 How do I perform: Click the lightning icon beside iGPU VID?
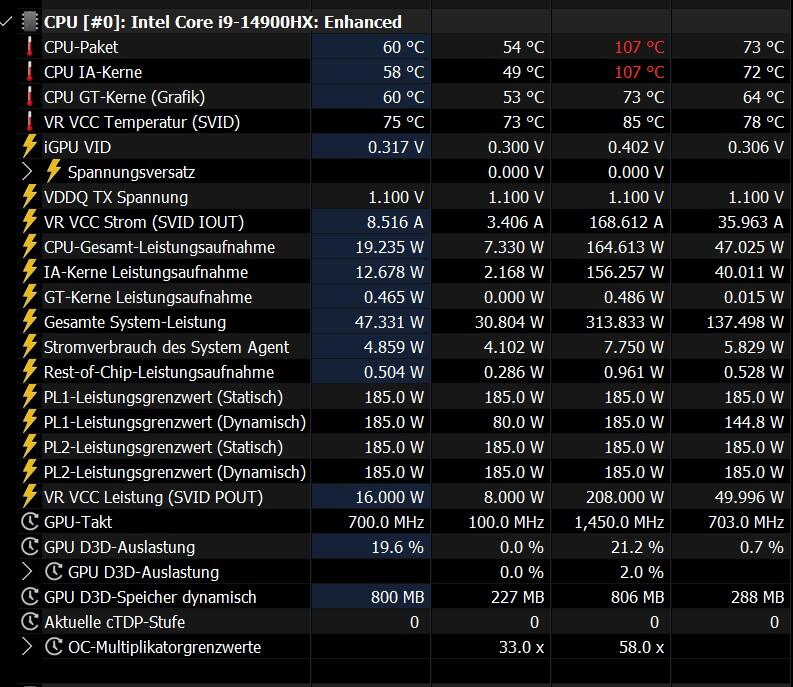click(30, 147)
